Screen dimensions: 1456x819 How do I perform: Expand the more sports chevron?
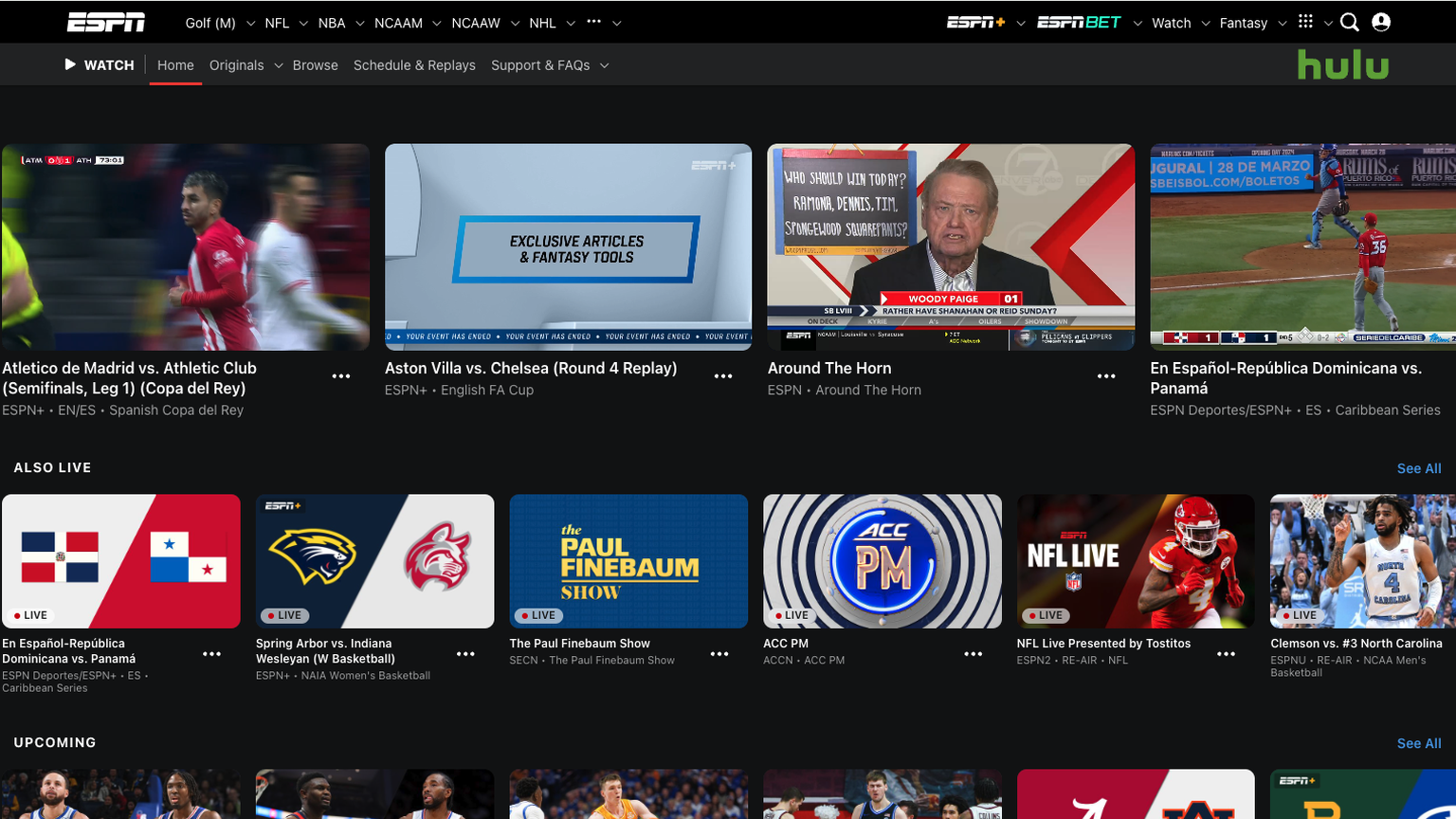pyautogui.click(x=617, y=24)
